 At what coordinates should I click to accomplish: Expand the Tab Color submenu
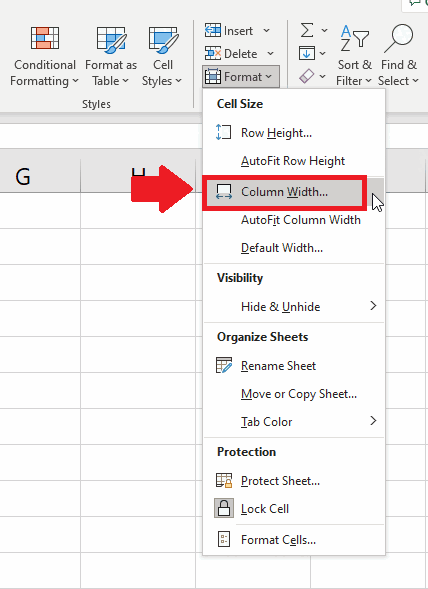pos(294,421)
